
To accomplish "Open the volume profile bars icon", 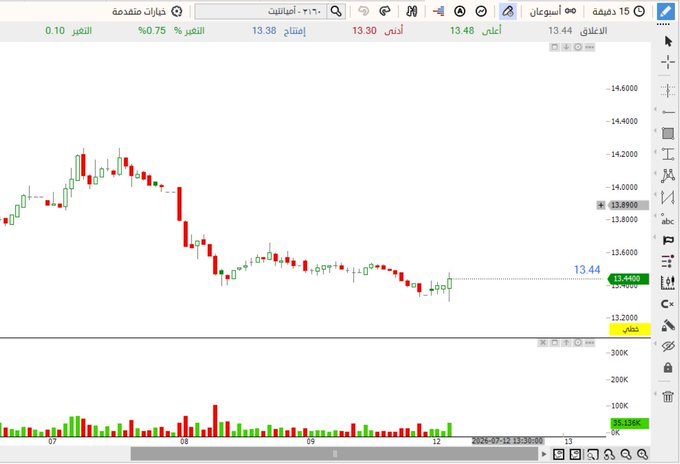I will (x=438, y=11).
